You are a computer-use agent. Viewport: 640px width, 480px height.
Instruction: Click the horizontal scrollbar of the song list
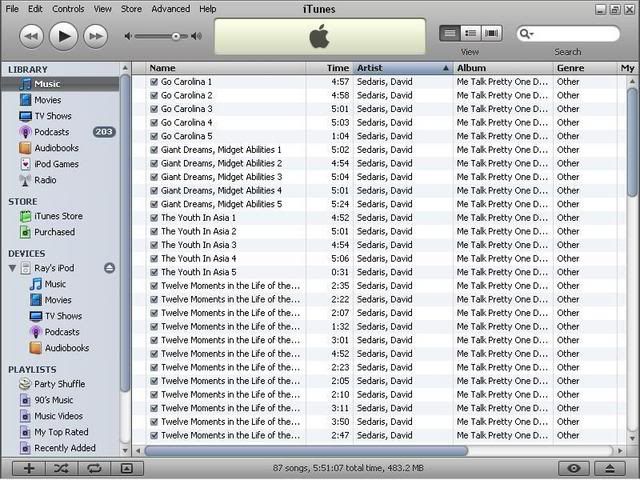coord(306,451)
